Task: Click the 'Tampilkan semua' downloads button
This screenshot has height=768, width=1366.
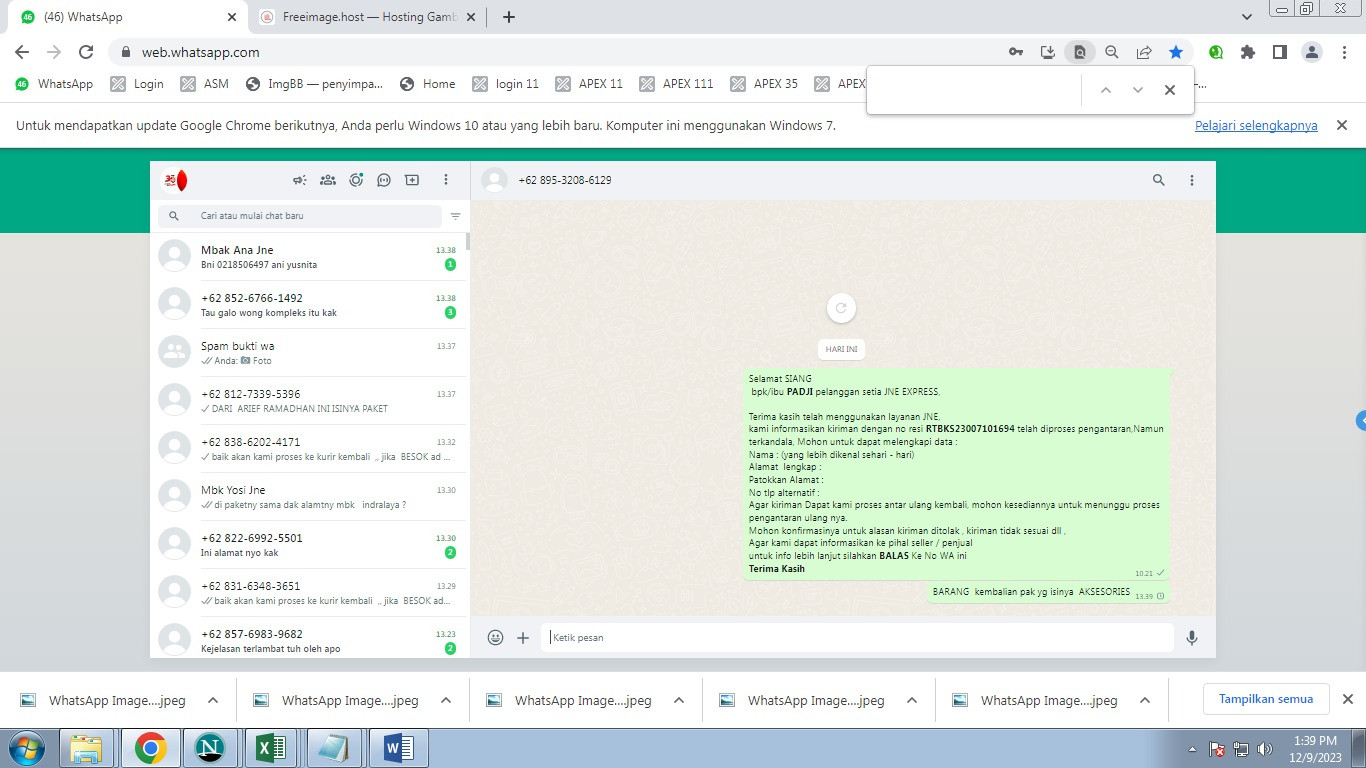Action: (1266, 699)
